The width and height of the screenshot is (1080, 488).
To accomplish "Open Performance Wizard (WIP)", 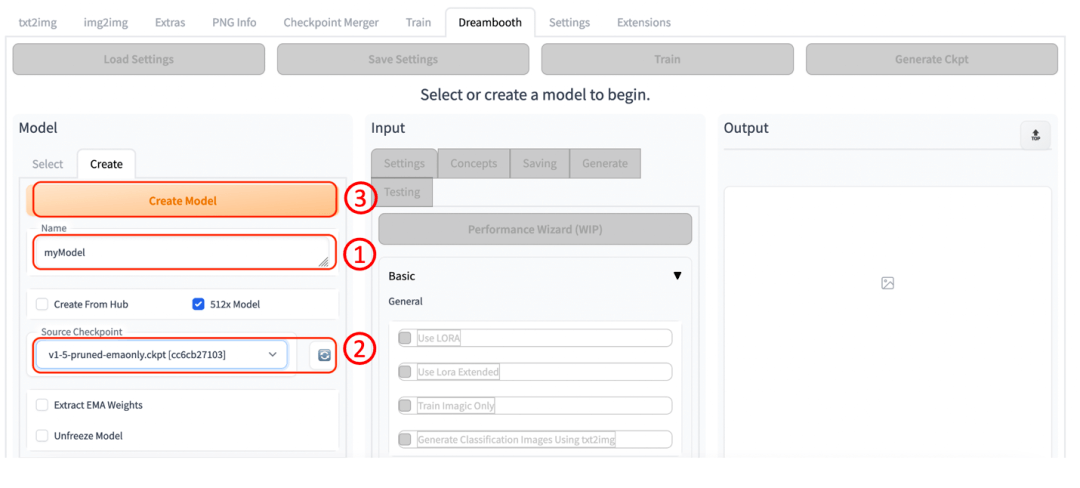I will coord(535,229).
